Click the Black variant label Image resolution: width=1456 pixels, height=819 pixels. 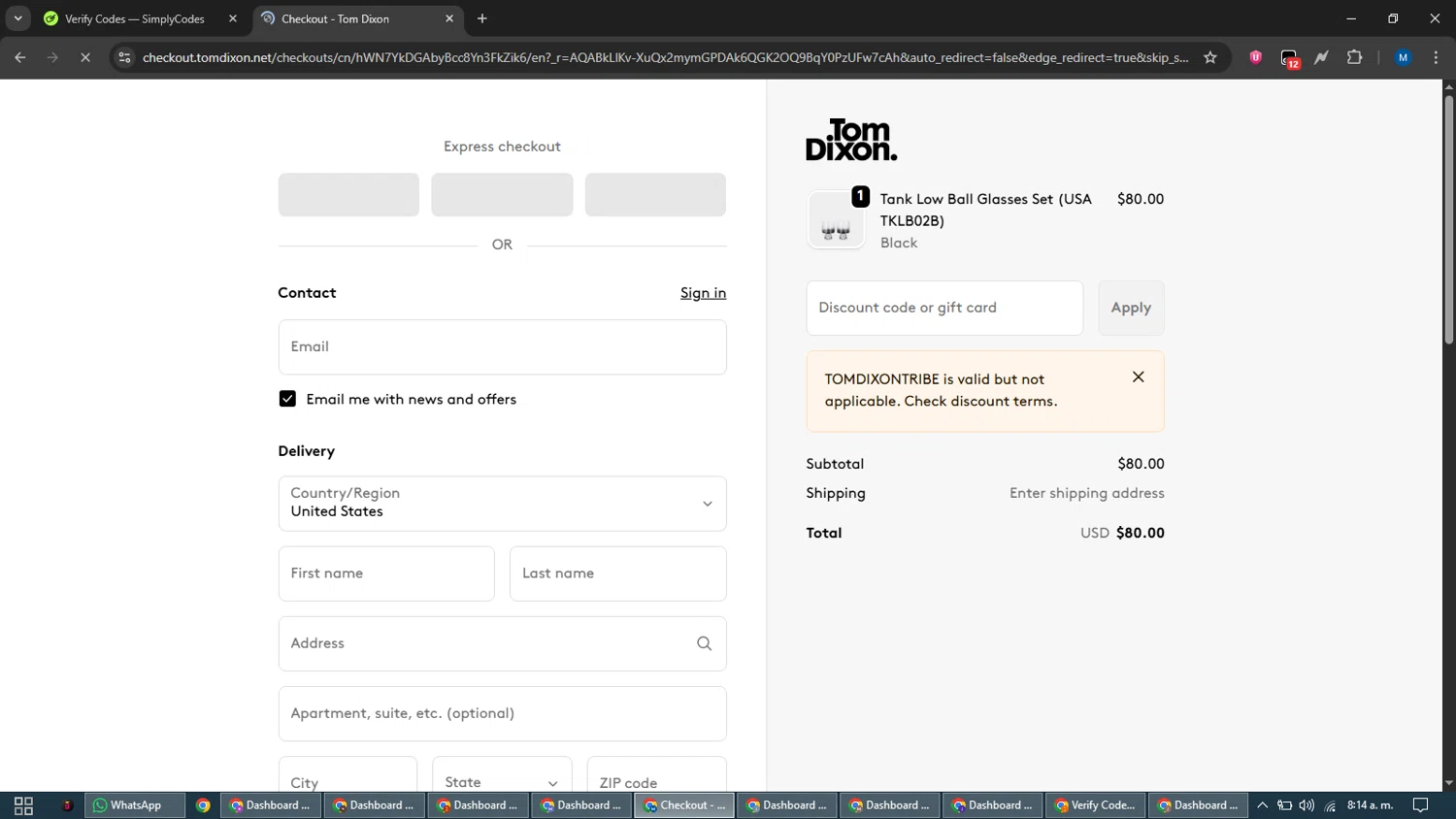pyautogui.click(x=899, y=244)
